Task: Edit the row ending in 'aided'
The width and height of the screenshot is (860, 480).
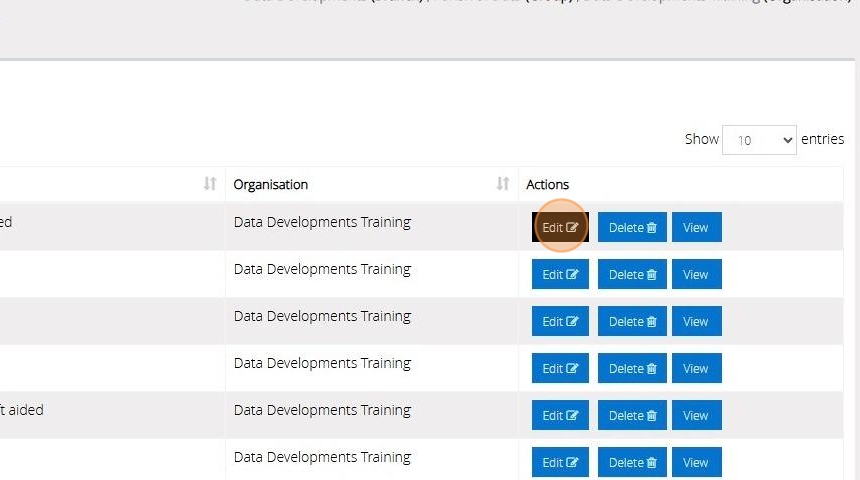Action: click(560, 415)
